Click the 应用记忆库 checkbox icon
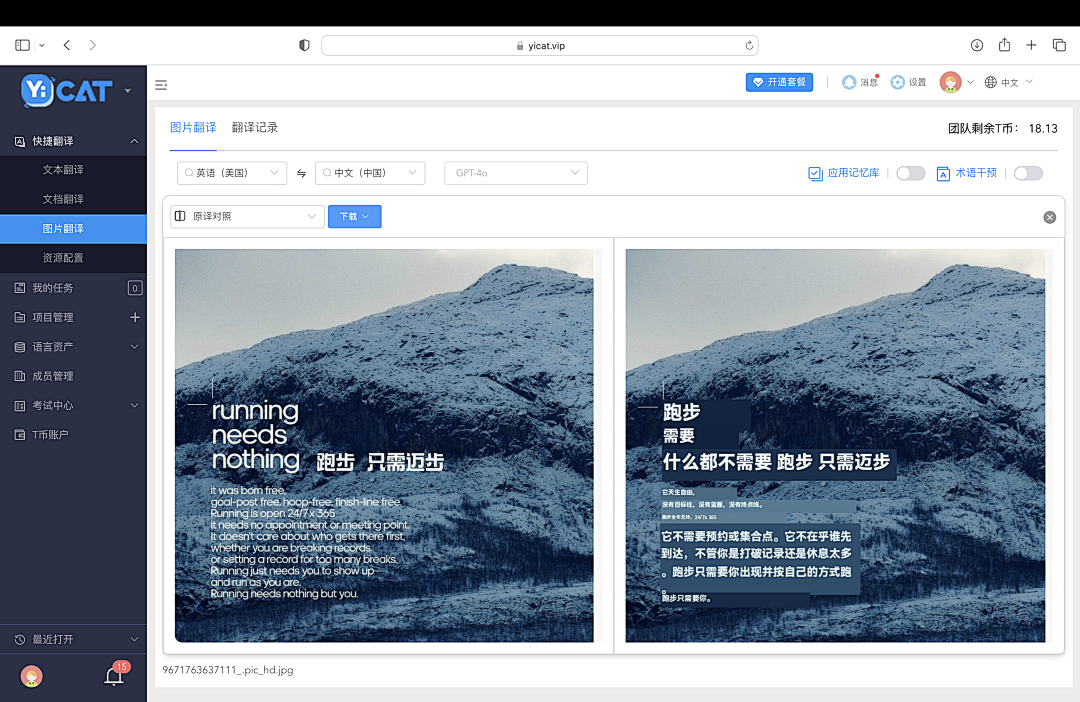1080x702 pixels. (x=815, y=172)
